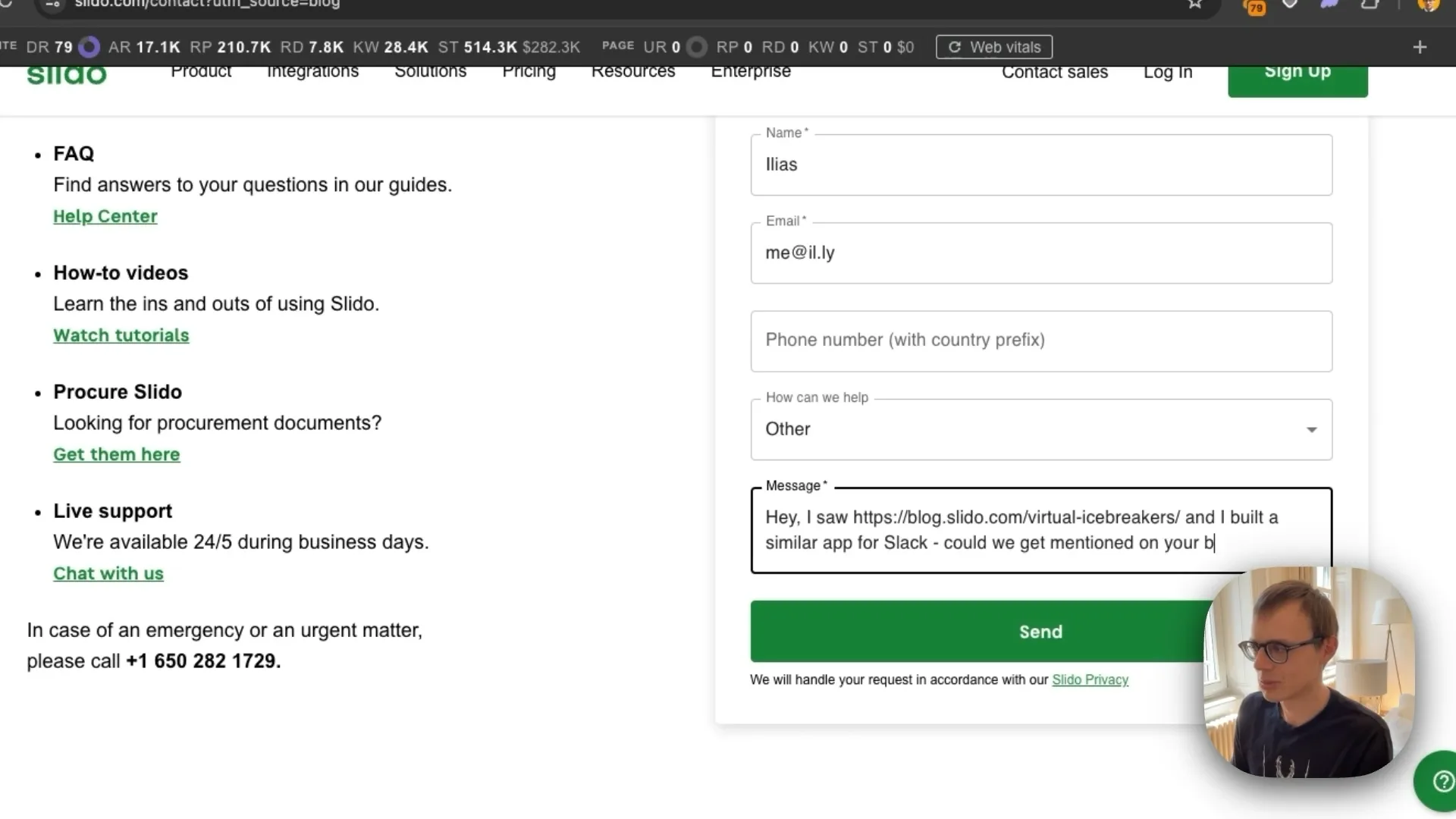Open the Integrations menu
The width and height of the screenshot is (1456, 819).
(x=312, y=72)
